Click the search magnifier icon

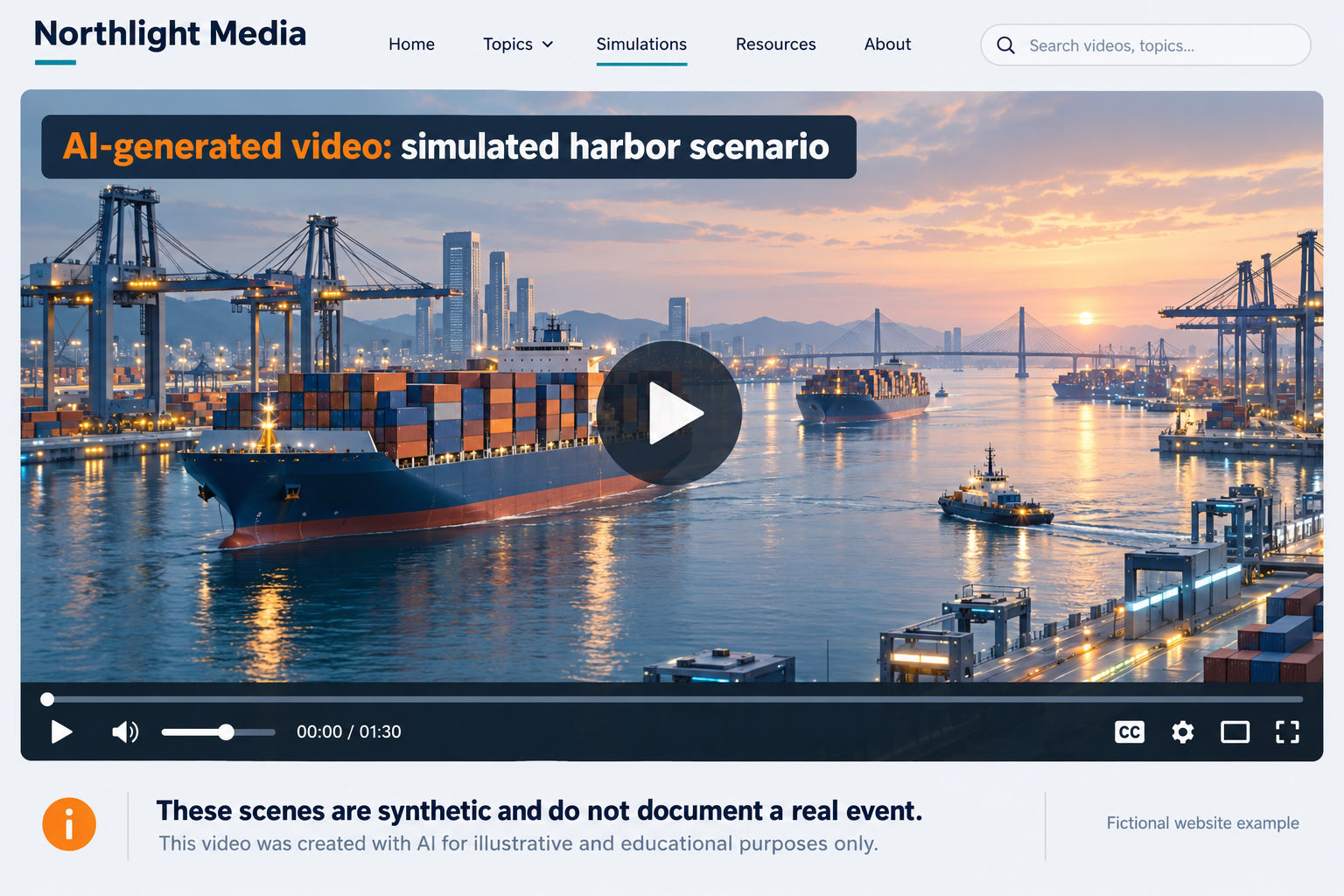click(1006, 45)
